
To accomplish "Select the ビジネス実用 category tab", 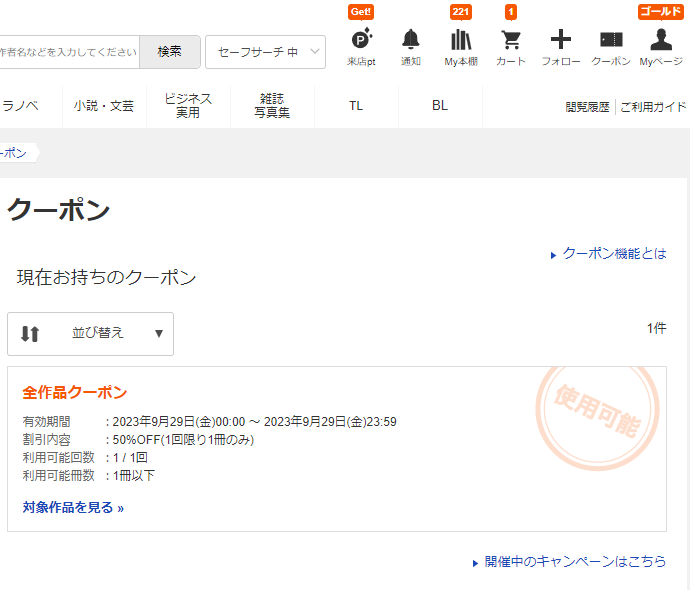I will (188, 106).
